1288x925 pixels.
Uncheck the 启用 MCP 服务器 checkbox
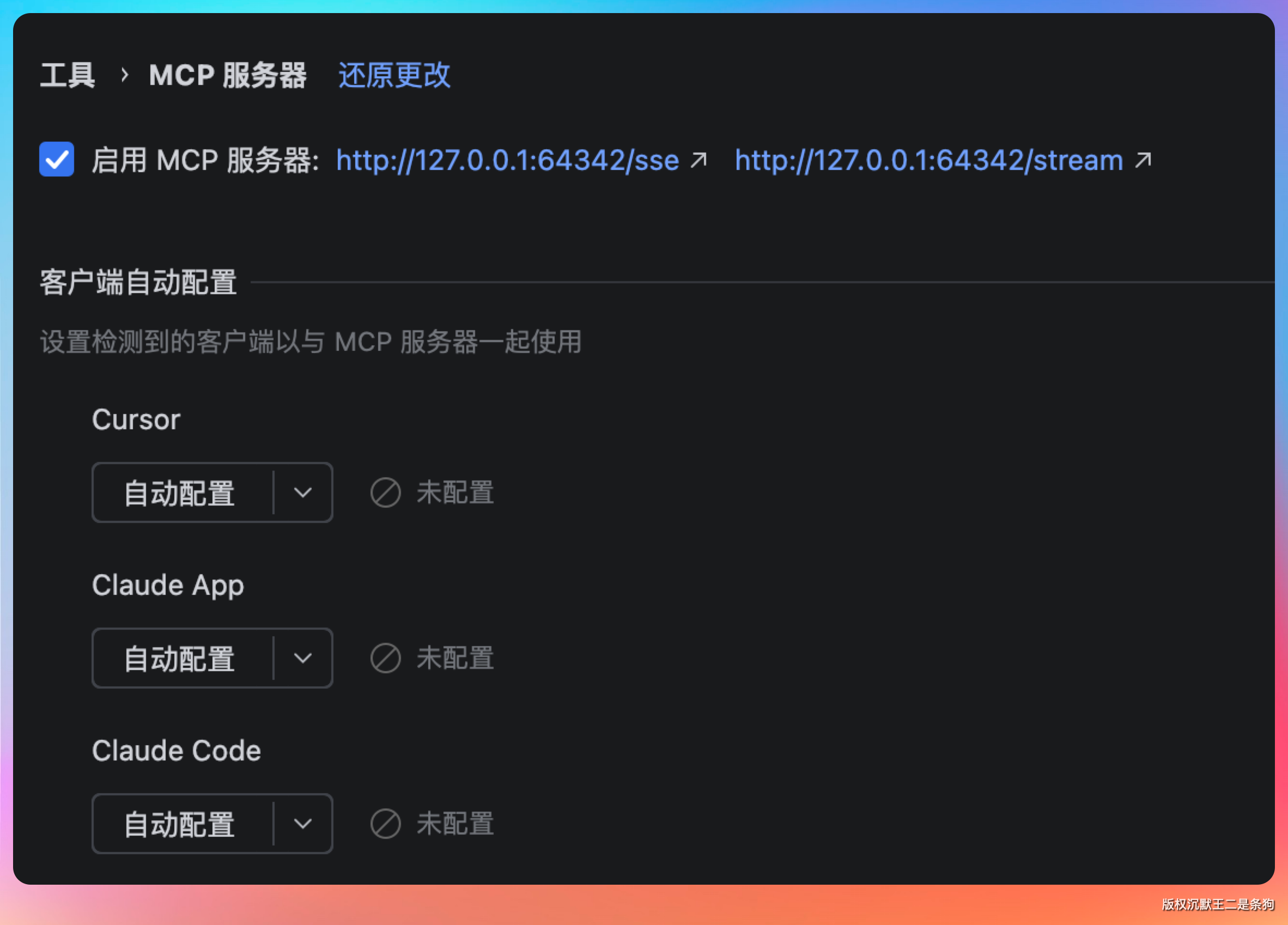pos(56,159)
